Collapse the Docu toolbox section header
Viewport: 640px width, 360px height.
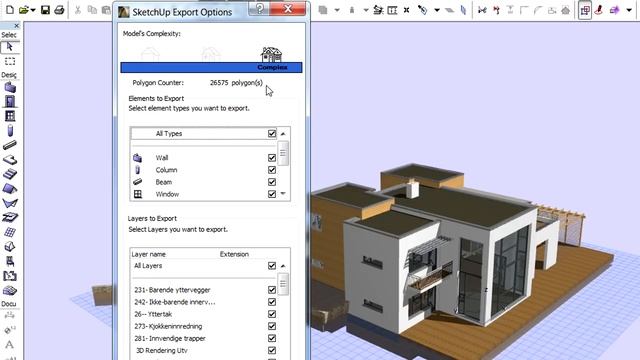[x=9, y=304]
